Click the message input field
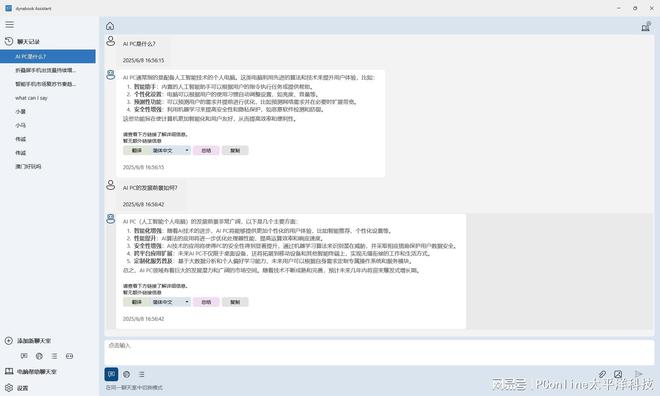 click(379, 352)
